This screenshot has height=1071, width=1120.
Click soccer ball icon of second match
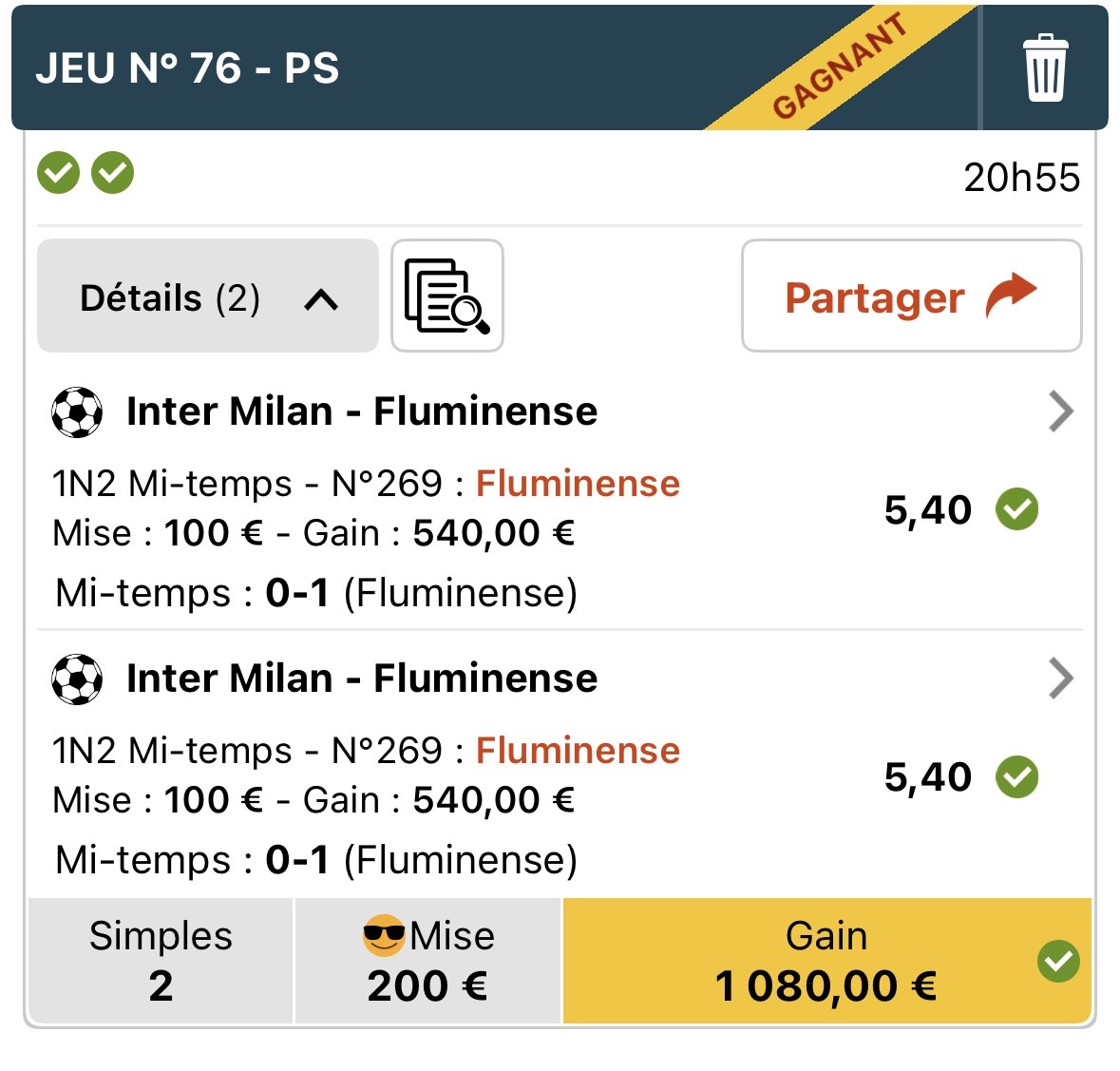(x=77, y=679)
